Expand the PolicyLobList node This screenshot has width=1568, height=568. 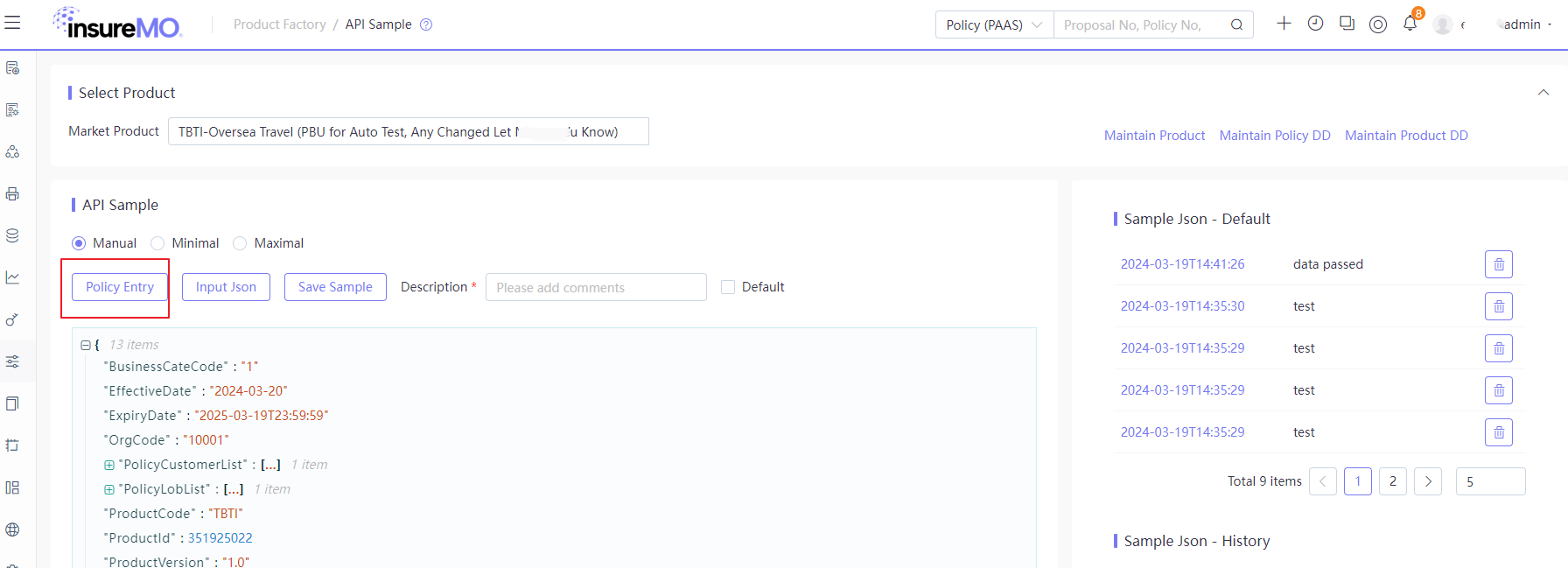point(109,489)
